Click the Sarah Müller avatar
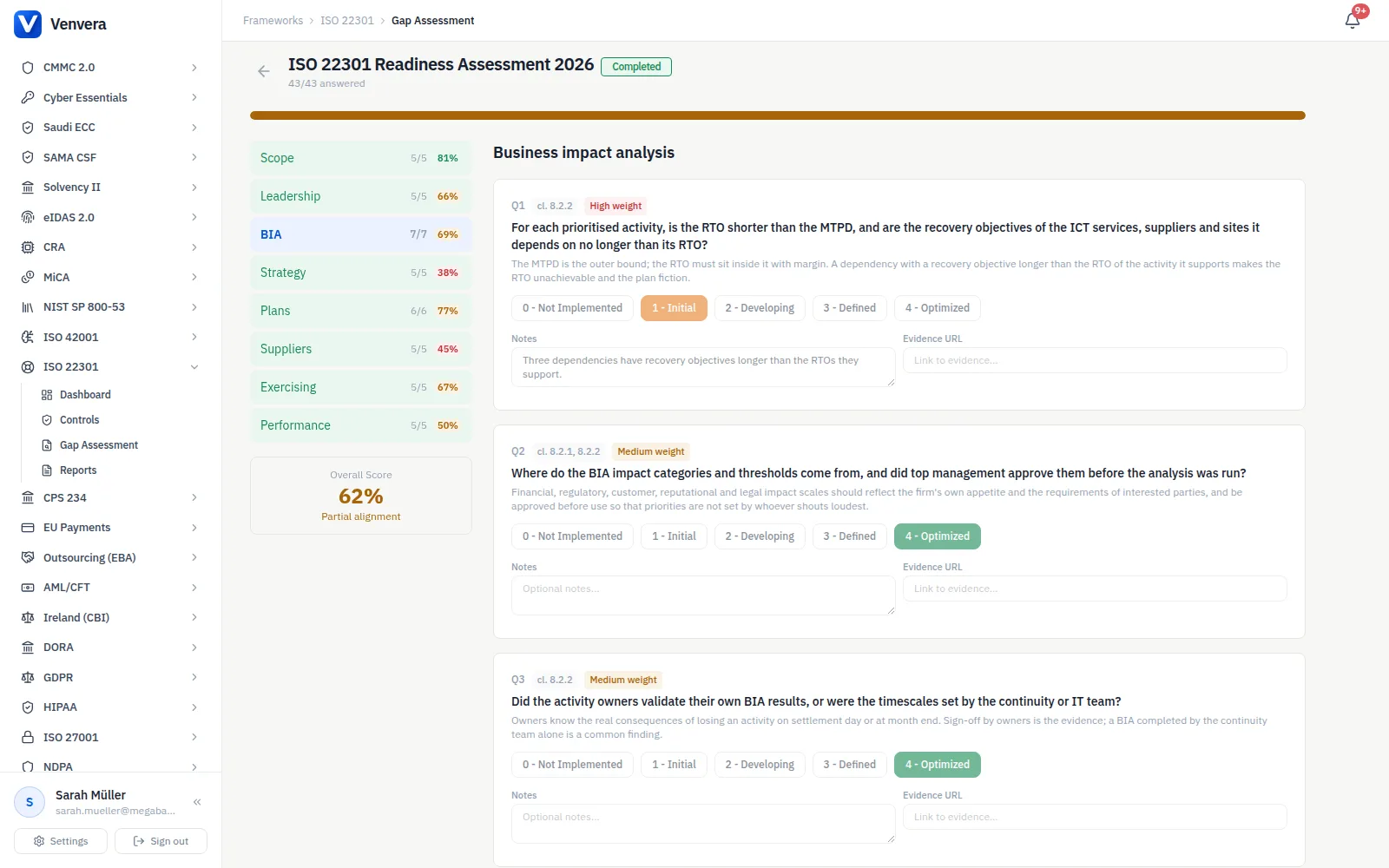This screenshot has width=1389, height=868. (x=30, y=802)
